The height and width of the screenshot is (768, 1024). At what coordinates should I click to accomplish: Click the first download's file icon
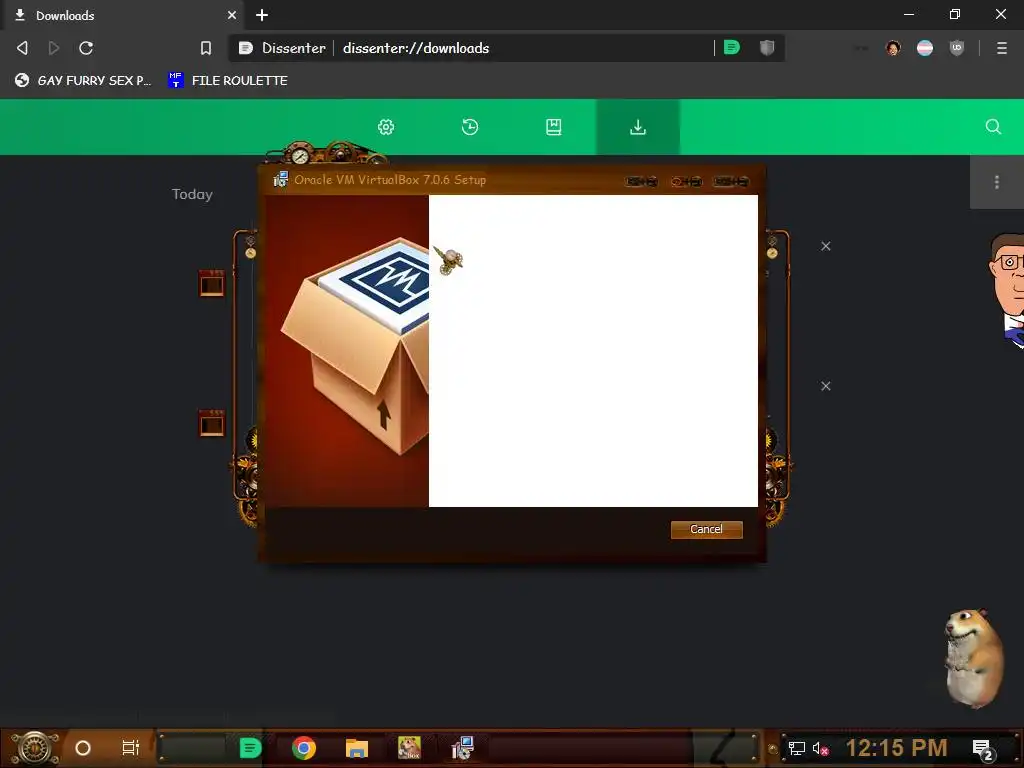(x=212, y=283)
